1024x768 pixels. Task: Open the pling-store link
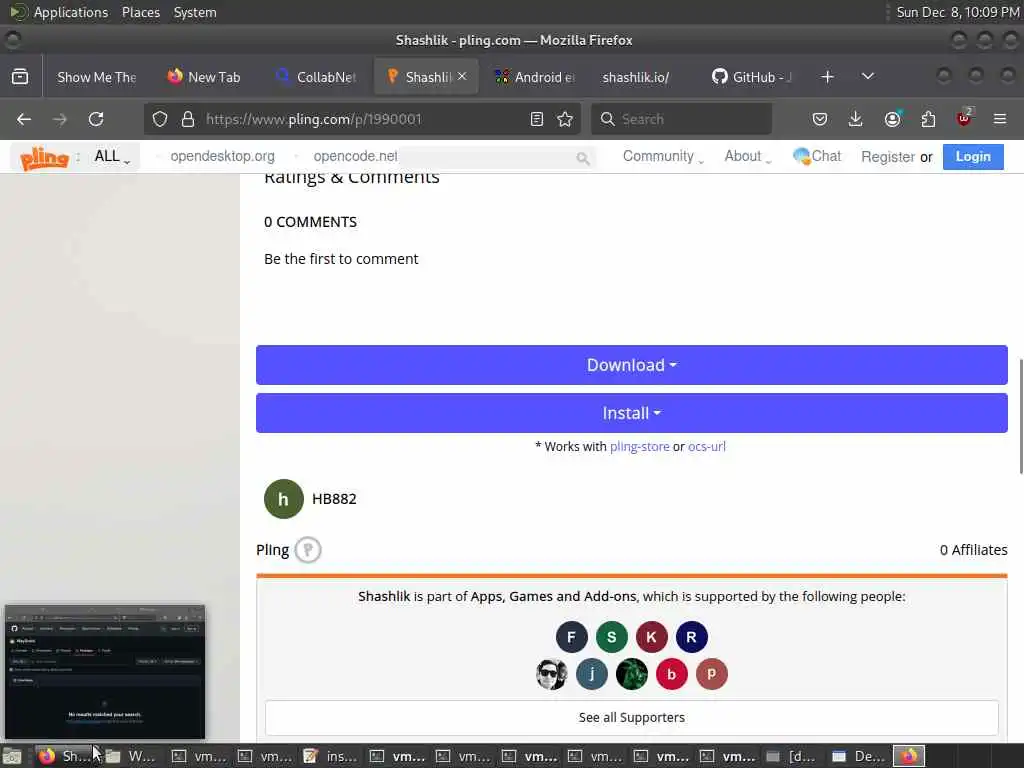(639, 447)
